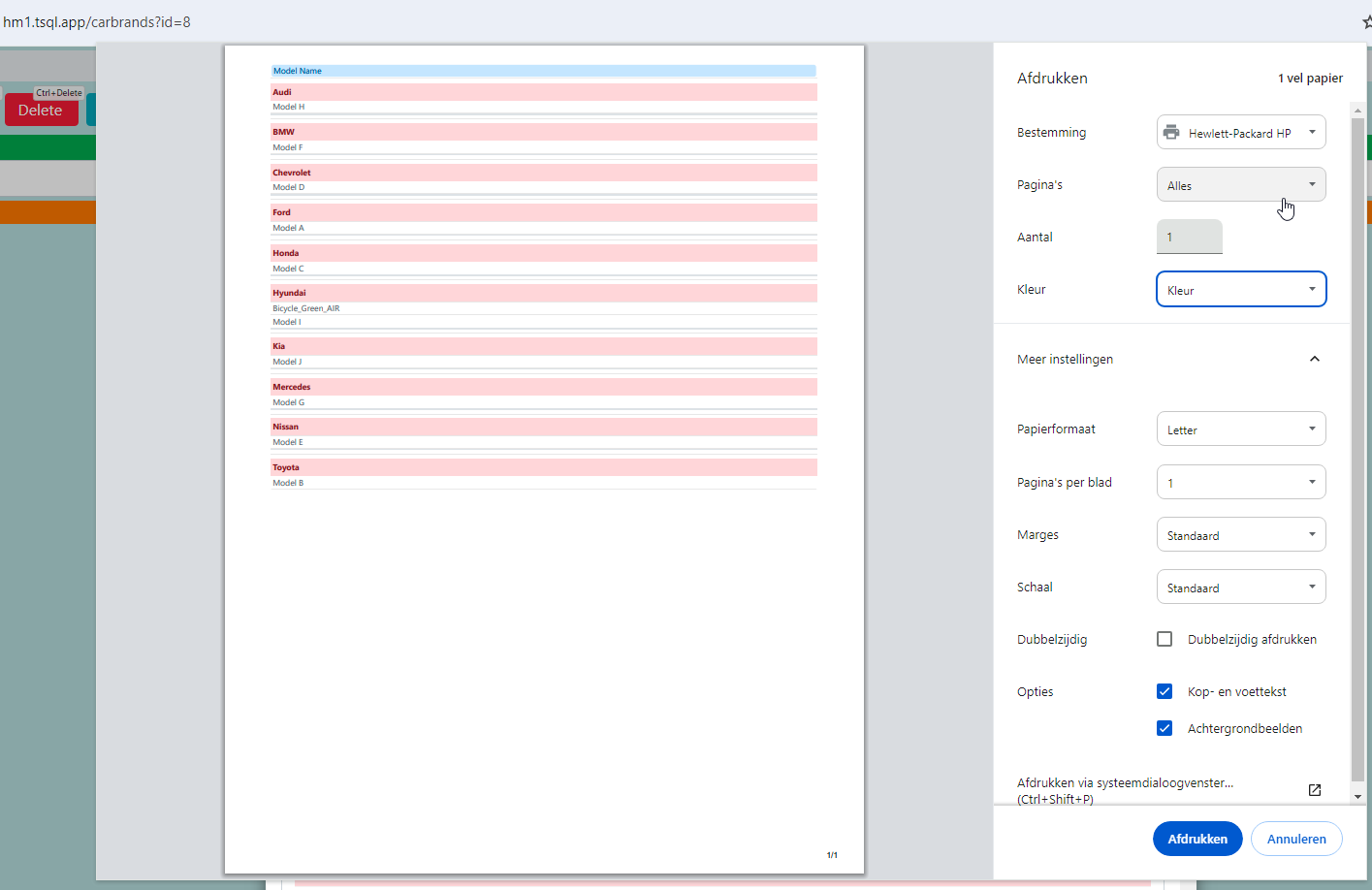Uncheck Kop- en voettekst option
The width and height of the screenshot is (1372, 890).
click(1165, 691)
